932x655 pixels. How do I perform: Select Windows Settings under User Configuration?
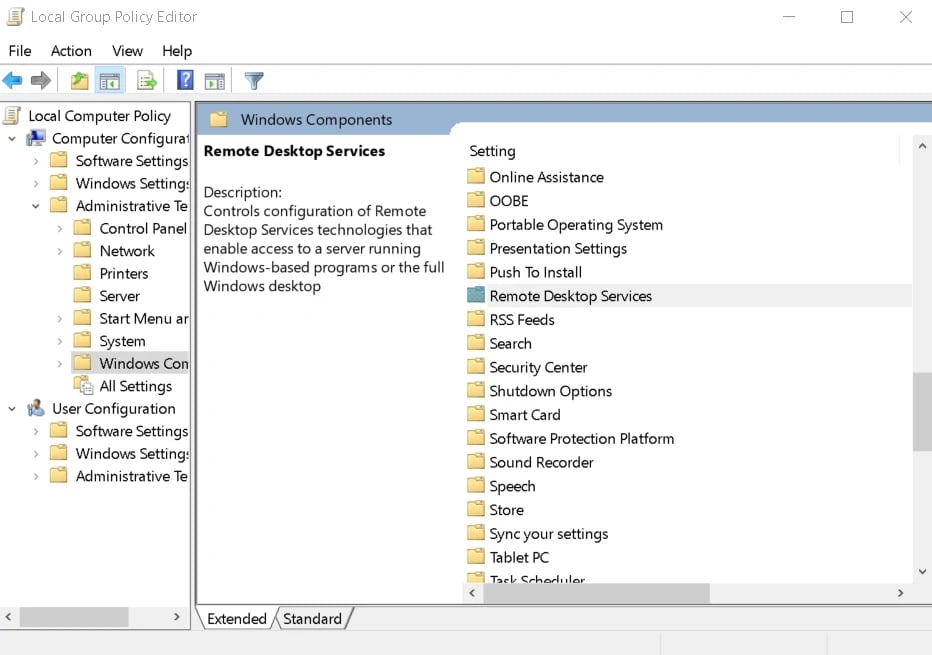131,454
